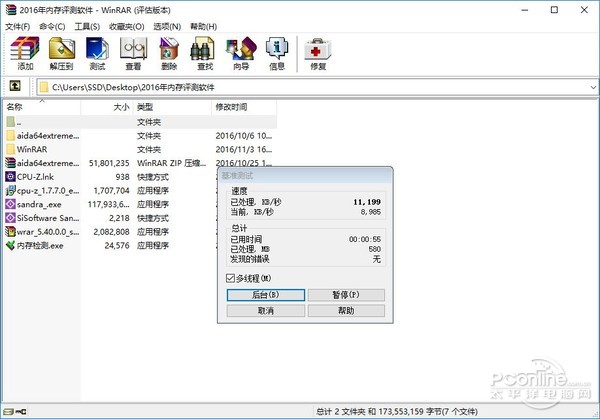Click the 后台(B) background button
The height and width of the screenshot is (419, 600).
tap(266, 295)
